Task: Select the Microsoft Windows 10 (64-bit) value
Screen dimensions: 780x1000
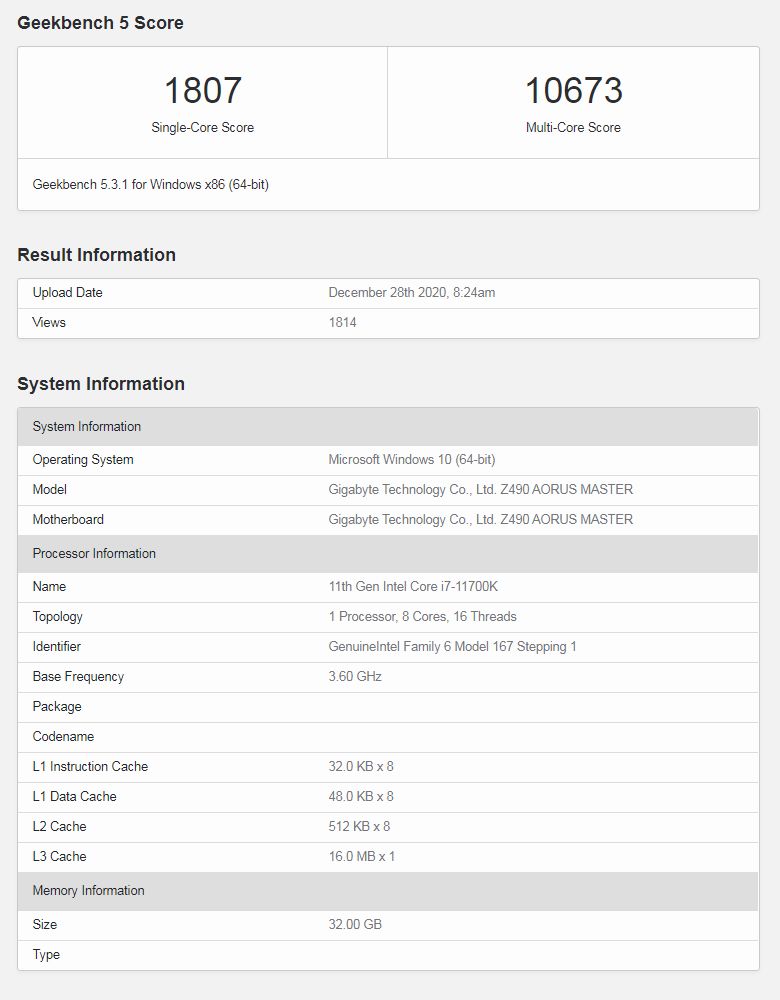Action: click(x=412, y=460)
